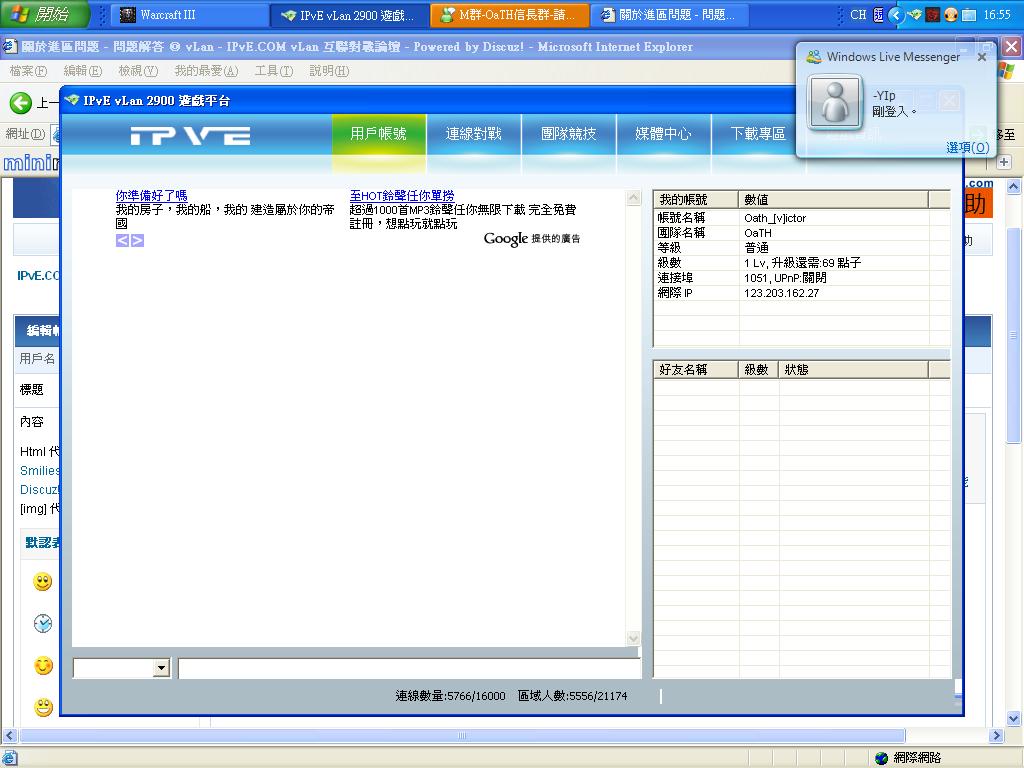Screen dimensions: 1024x768
Task: Select the OaTH team name value
Action: tap(758, 233)
